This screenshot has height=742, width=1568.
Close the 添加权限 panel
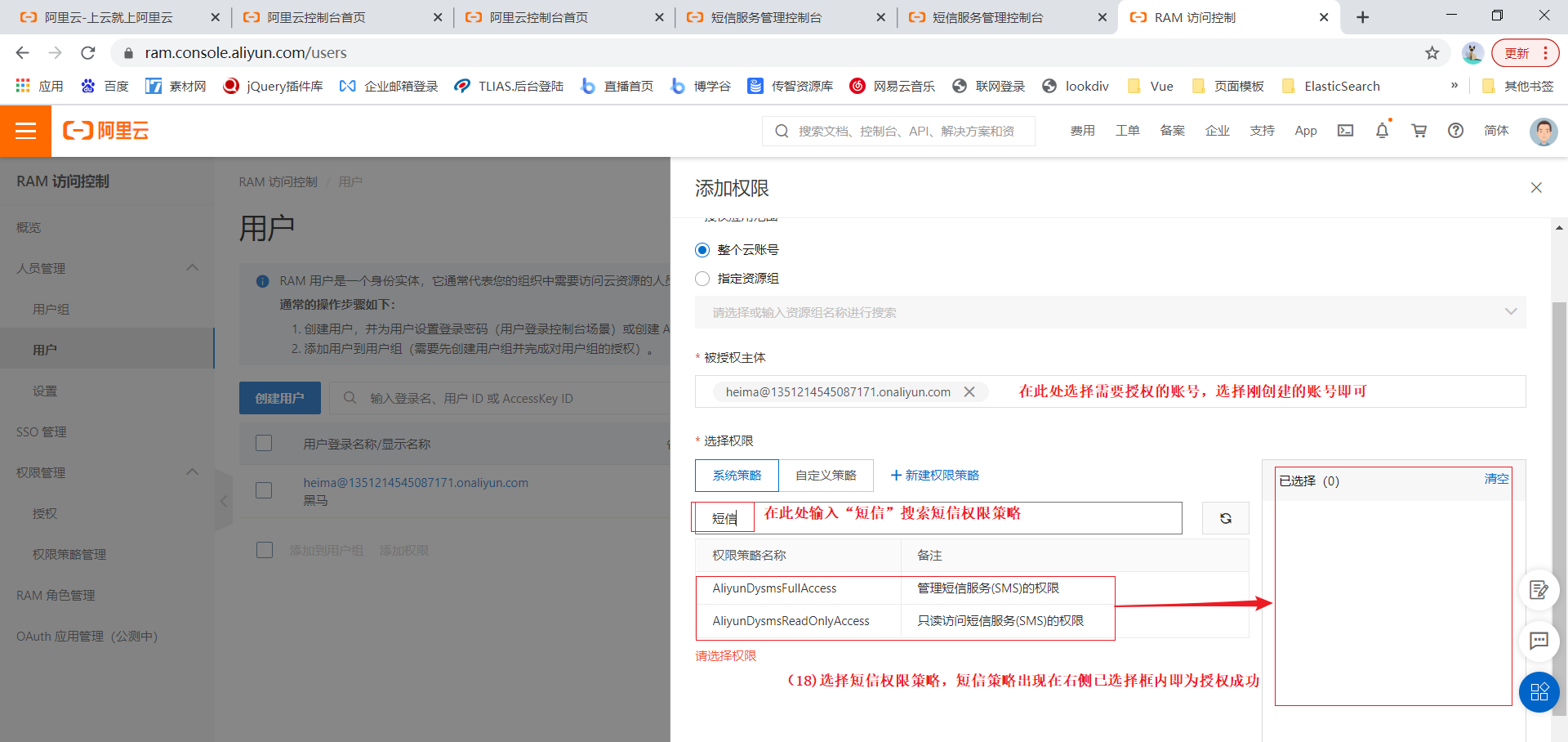point(1536,188)
